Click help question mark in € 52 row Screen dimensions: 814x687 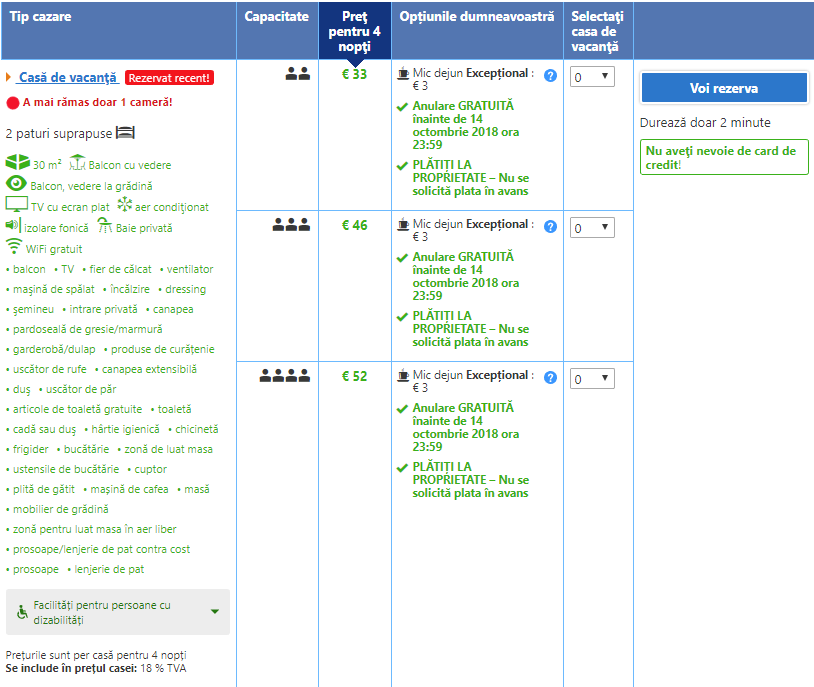(550, 378)
